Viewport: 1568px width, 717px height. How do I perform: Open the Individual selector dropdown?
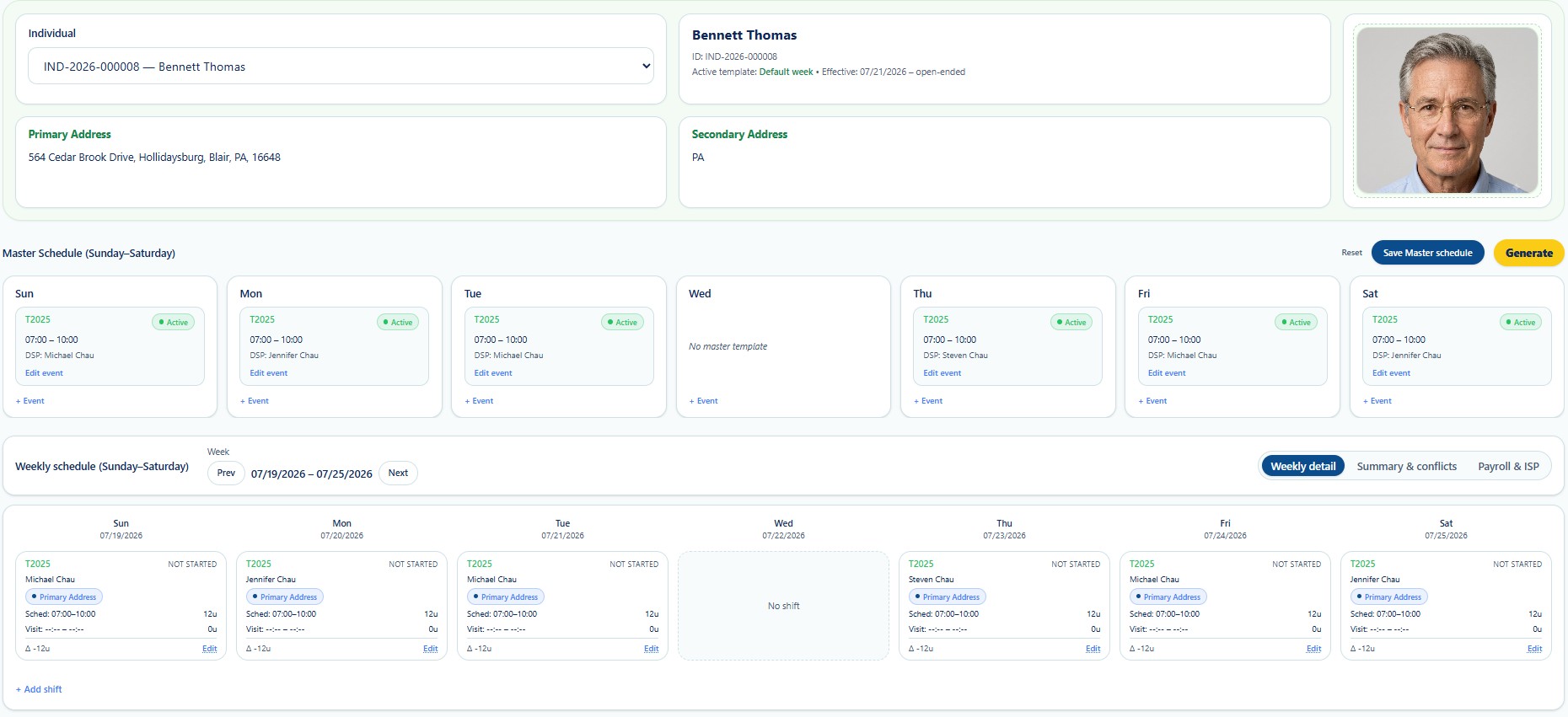click(x=341, y=66)
